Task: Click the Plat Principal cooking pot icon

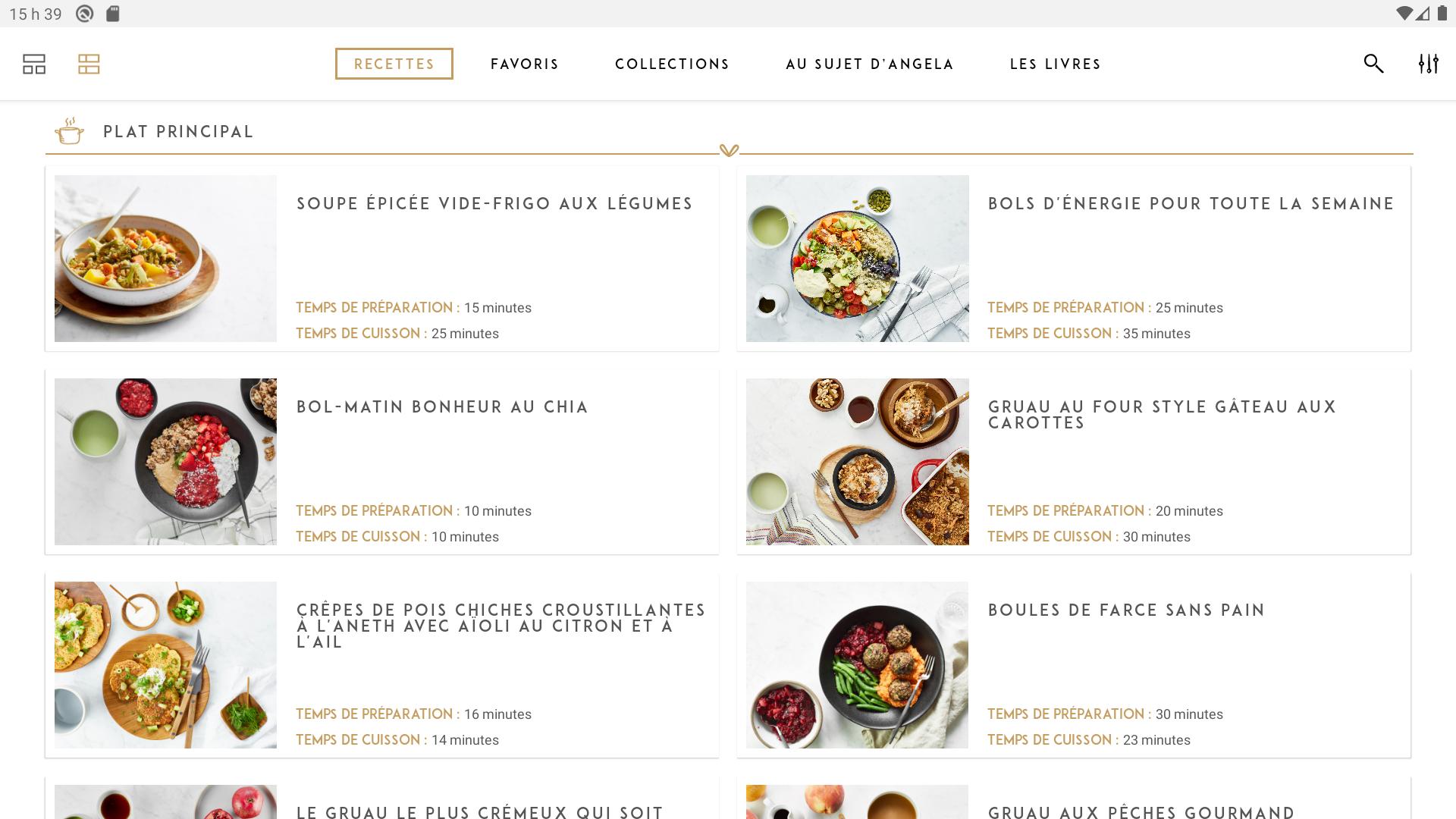Action: click(x=69, y=131)
